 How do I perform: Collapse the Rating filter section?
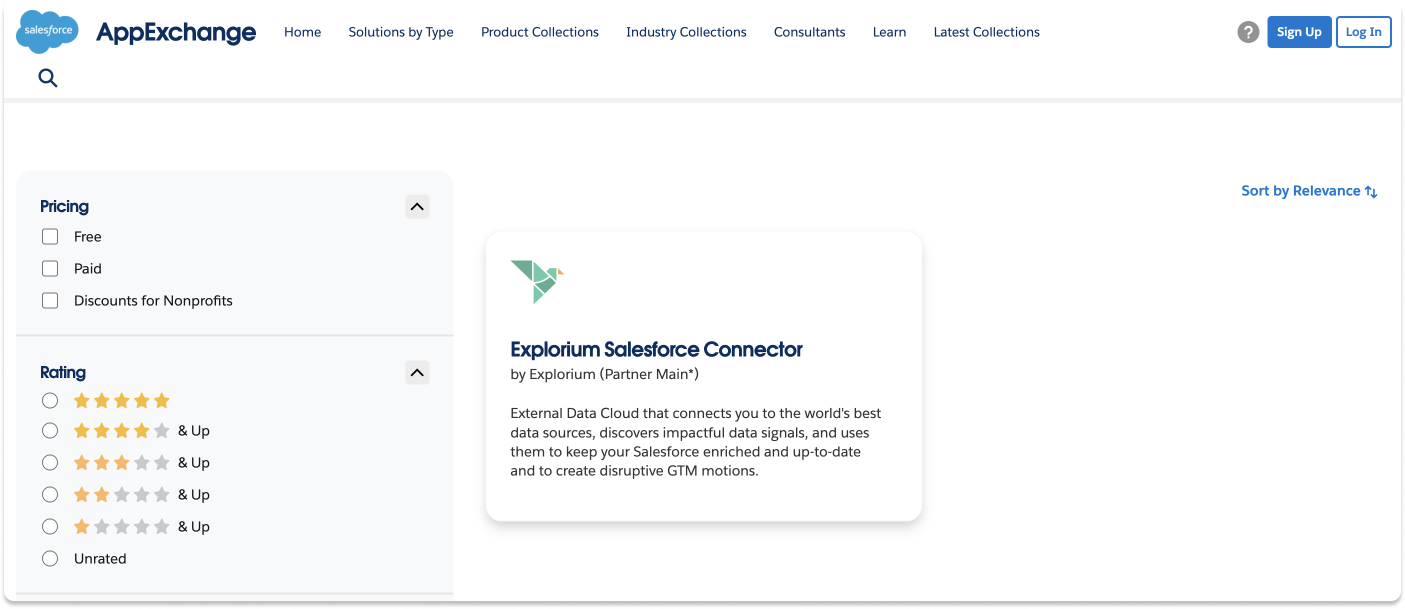(x=417, y=372)
